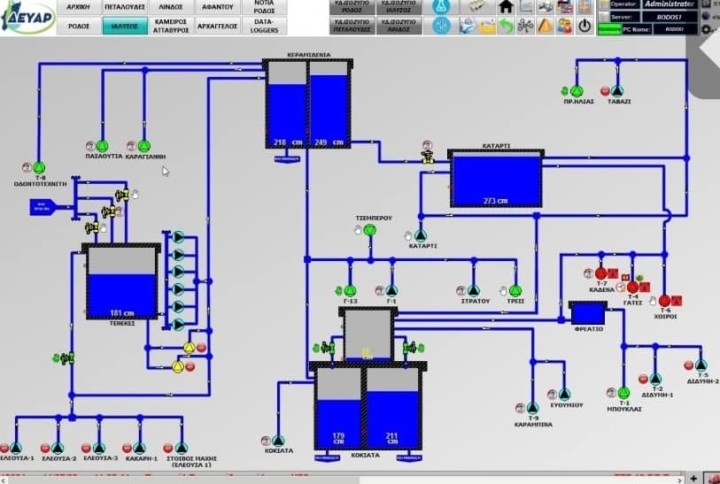
Task: Click the green undo arrow toolbar icon
Action: click(x=507, y=26)
